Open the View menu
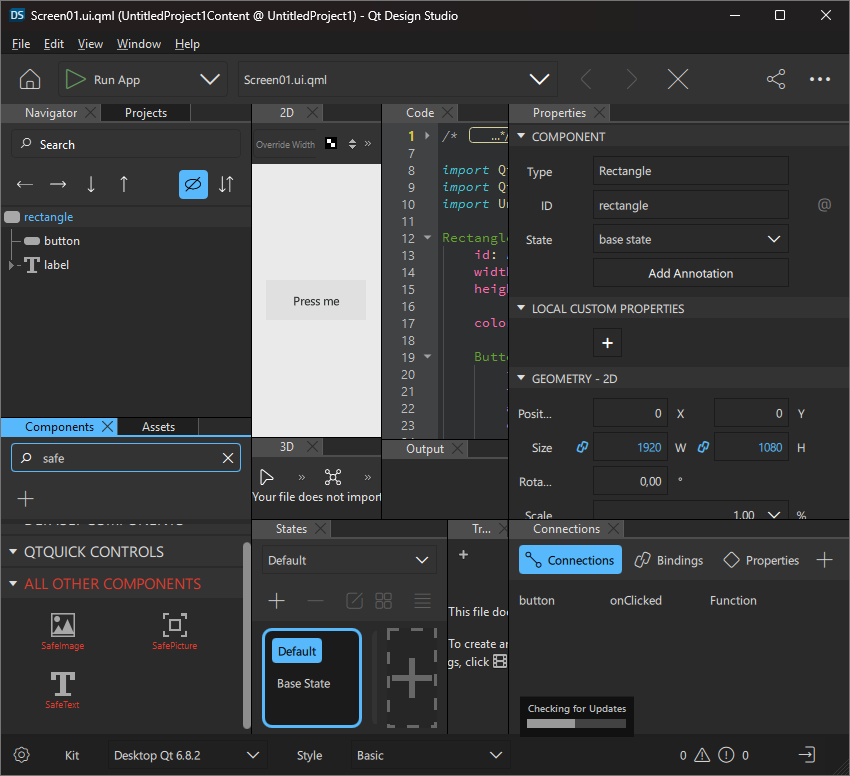The width and height of the screenshot is (850, 776). click(x=90, y=44)
